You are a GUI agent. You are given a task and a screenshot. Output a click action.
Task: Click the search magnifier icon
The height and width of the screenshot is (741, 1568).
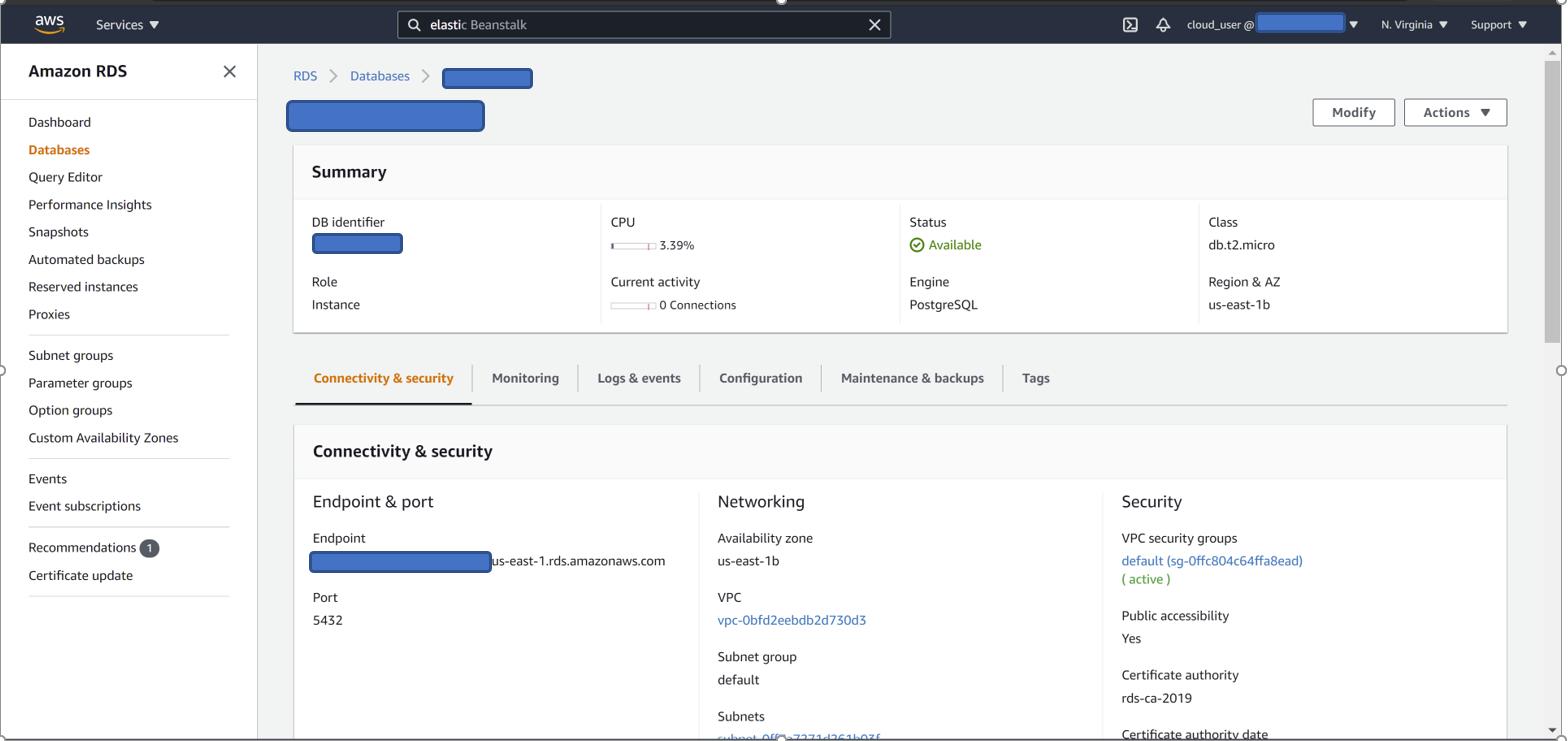point(414,25)
